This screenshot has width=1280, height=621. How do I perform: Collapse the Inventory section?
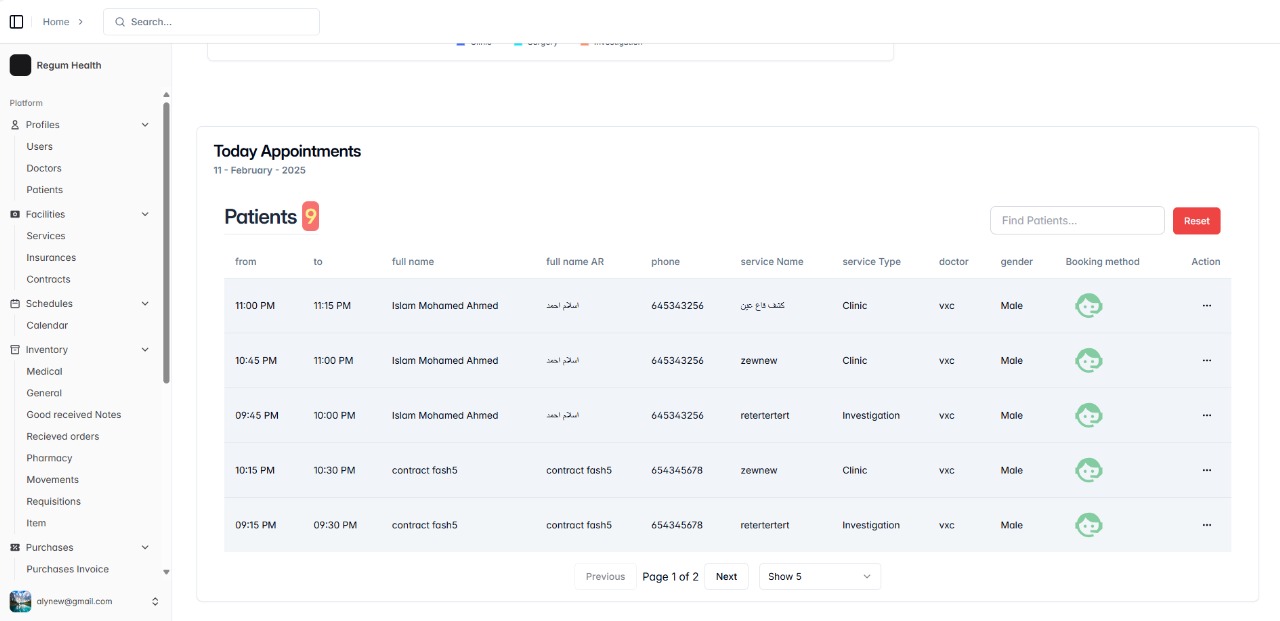[145, 350]
